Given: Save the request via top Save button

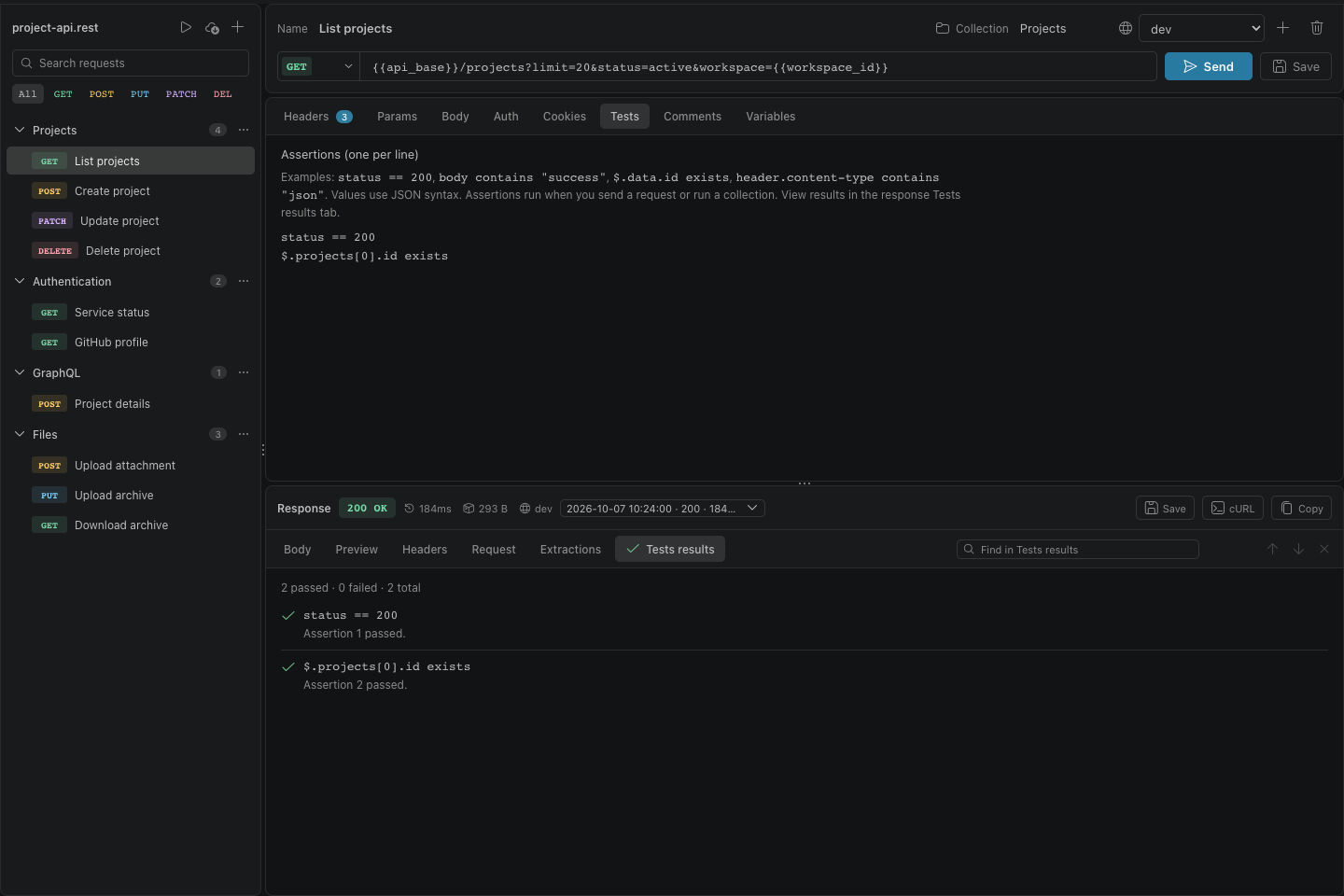Looking at the screenshot, I should 1295,66.
